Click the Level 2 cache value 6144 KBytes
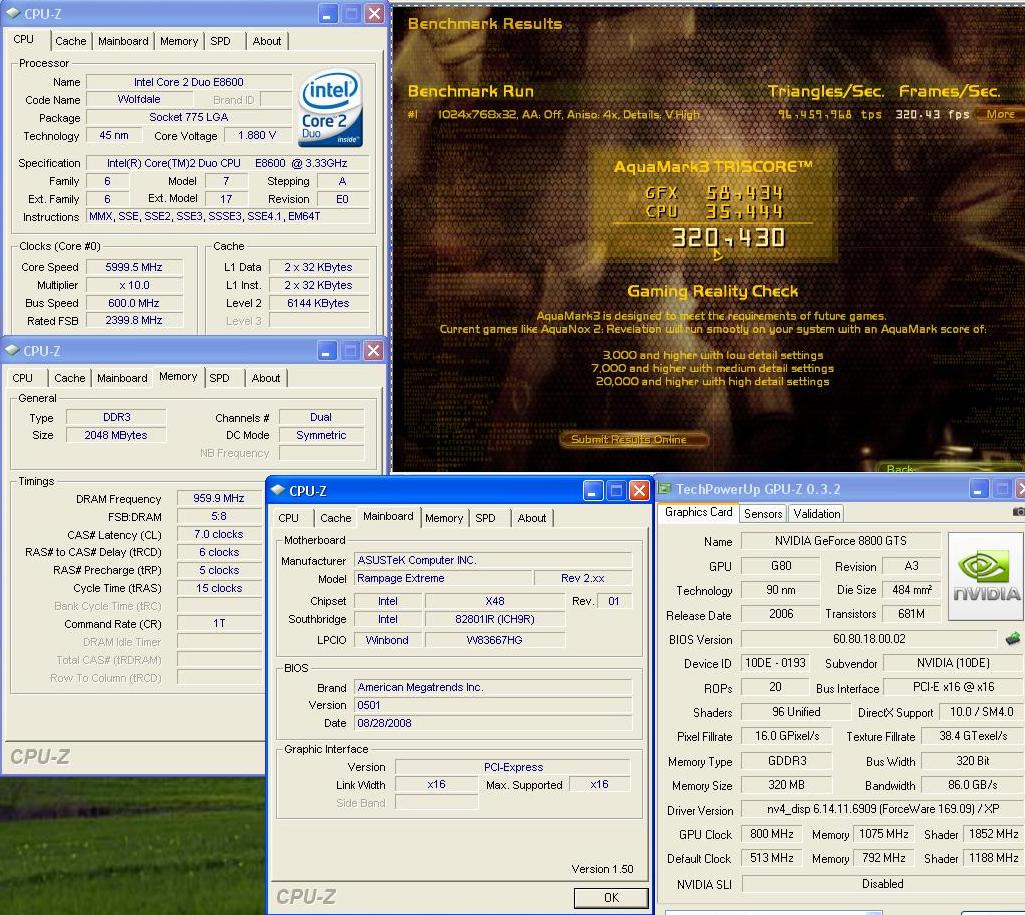Image resolution: width=1025 pixels, height=915 pixels. (318, 303)
